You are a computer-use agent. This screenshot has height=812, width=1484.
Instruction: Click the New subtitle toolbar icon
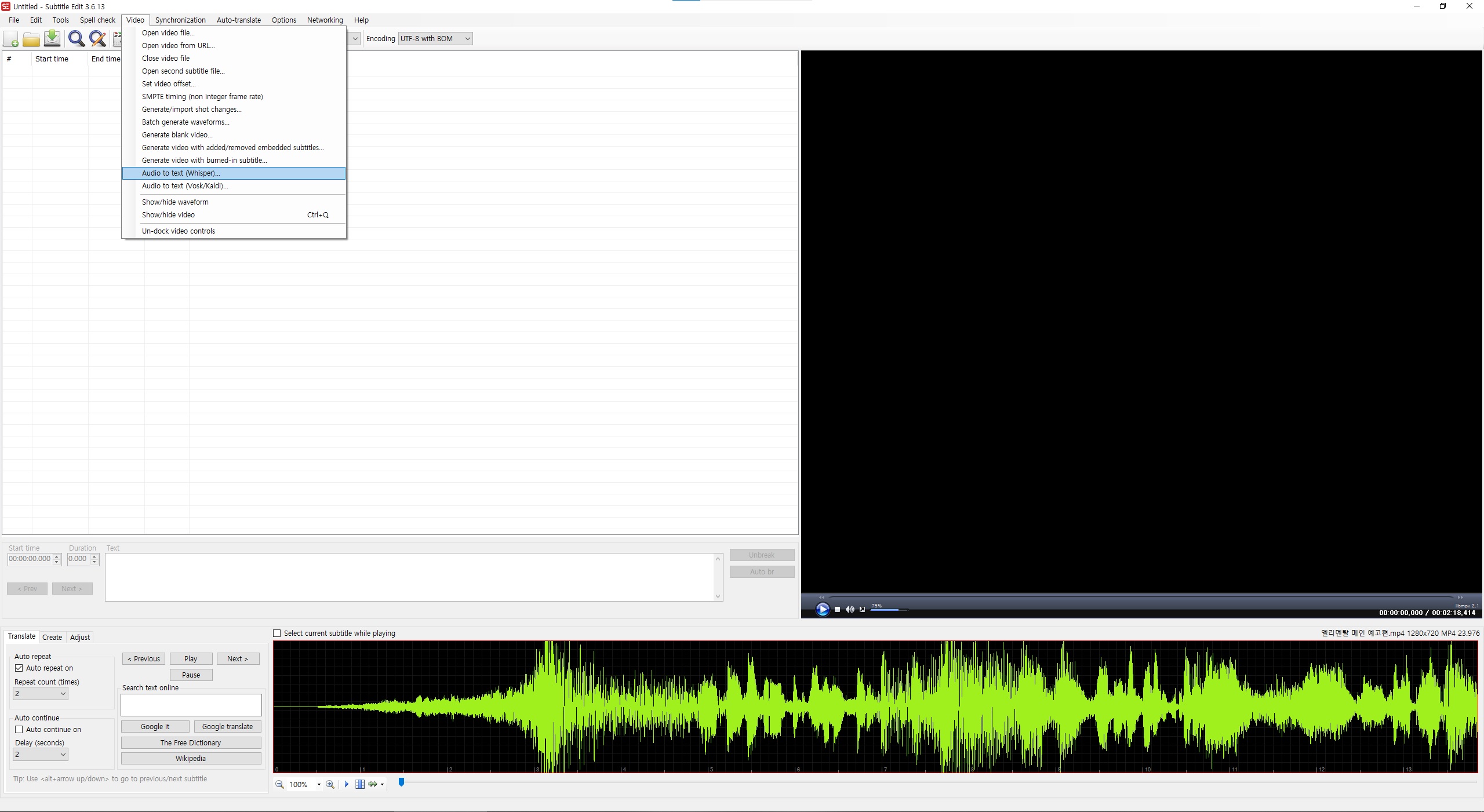[10, 39]
